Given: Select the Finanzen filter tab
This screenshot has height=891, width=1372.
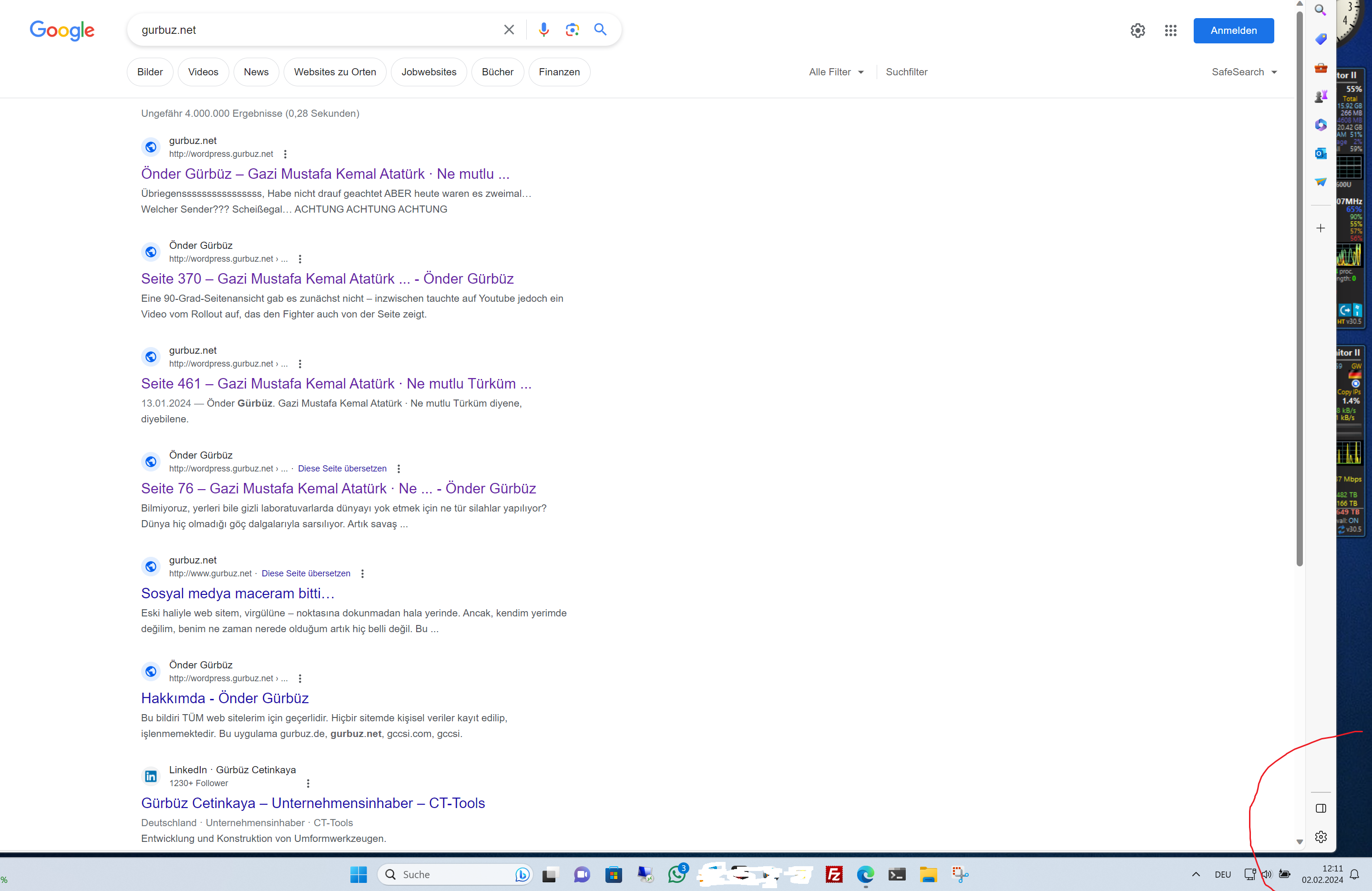Looking at the screenshot, I should point(559,72).
